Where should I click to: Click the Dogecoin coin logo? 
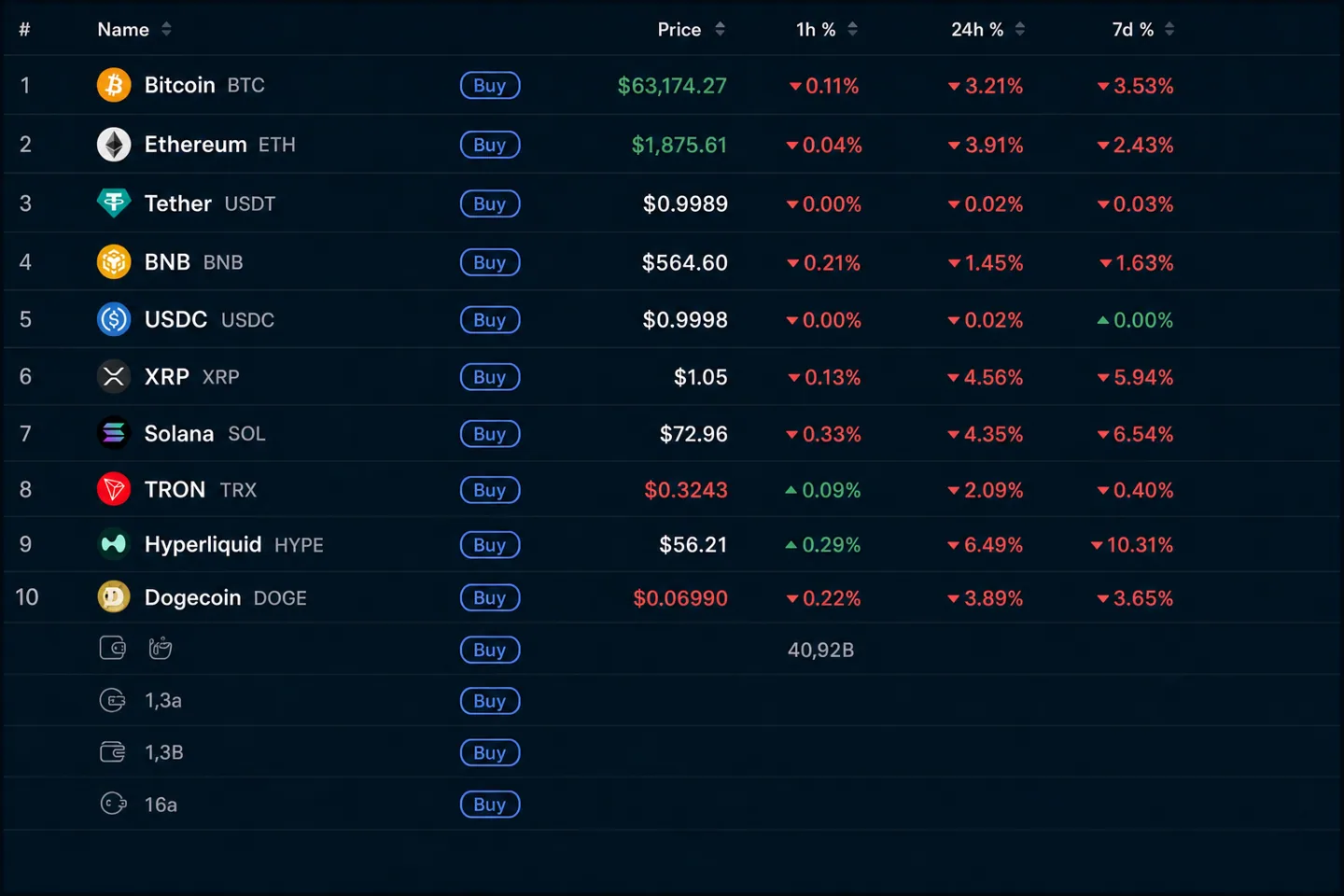coord(114,597)
